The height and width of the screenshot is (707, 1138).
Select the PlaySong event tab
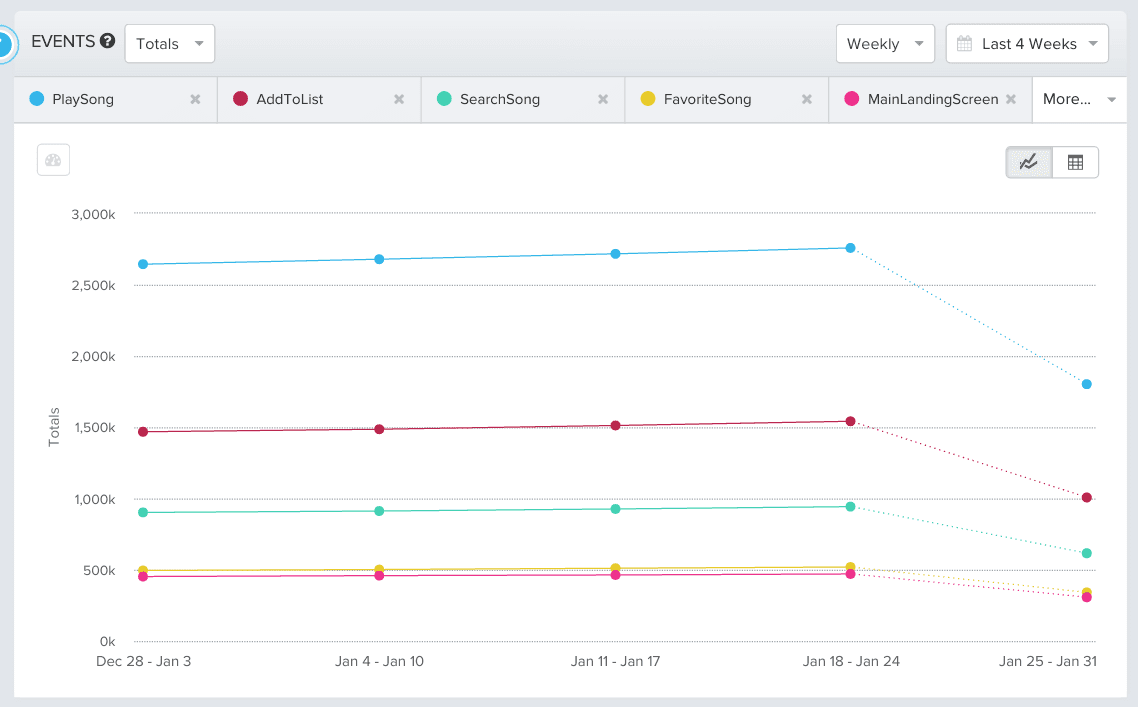click(x=83, y=99)
